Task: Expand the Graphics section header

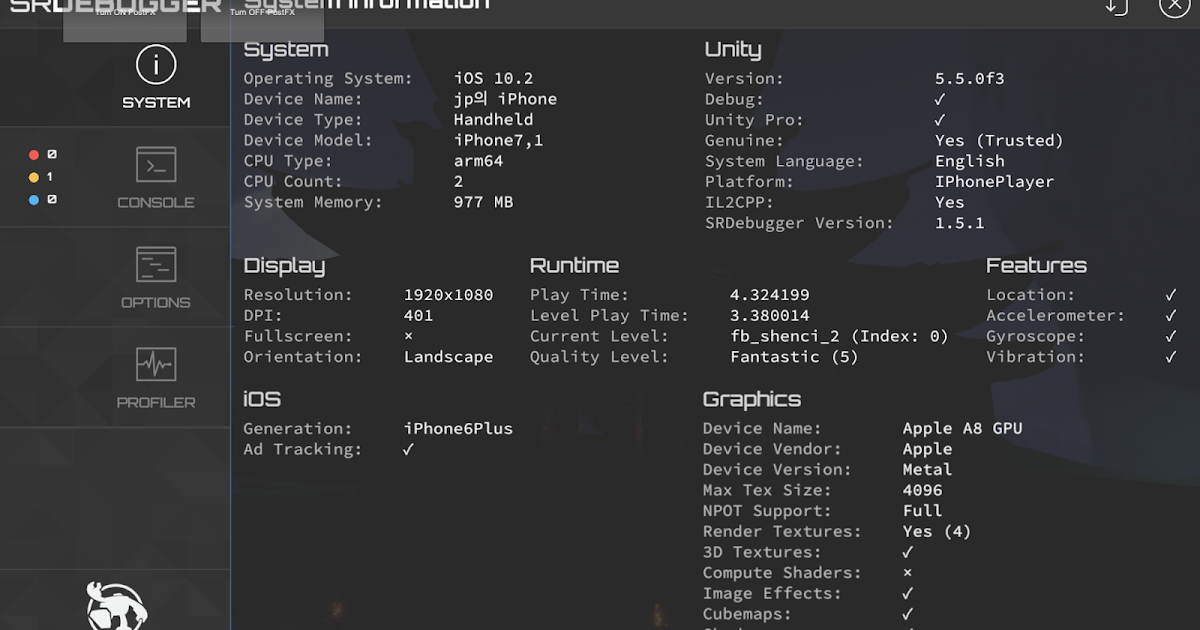Action: 752,398
